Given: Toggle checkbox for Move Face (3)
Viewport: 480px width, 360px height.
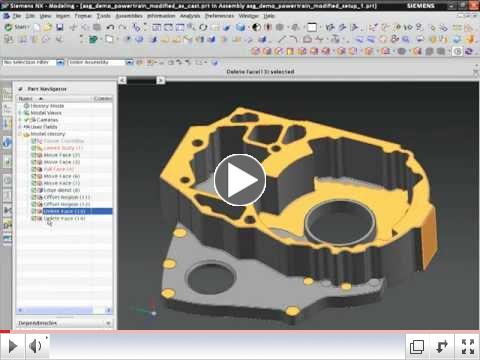Looking at the screenshot, I should coord(33,162).
